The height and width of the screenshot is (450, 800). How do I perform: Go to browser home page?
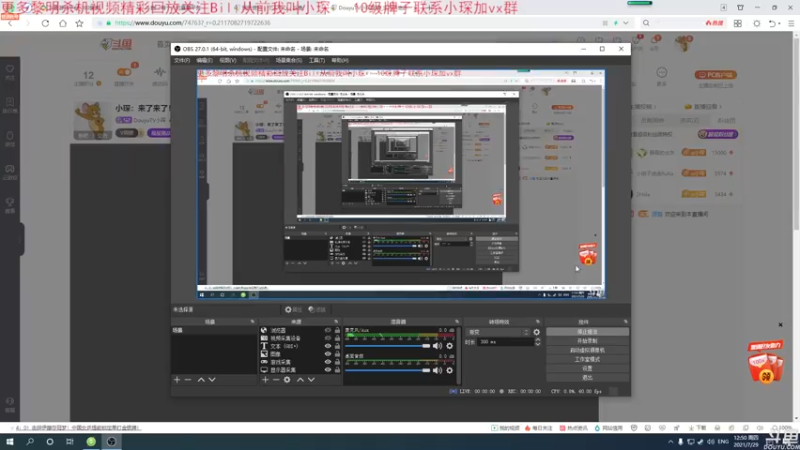(x=63, y=23)
